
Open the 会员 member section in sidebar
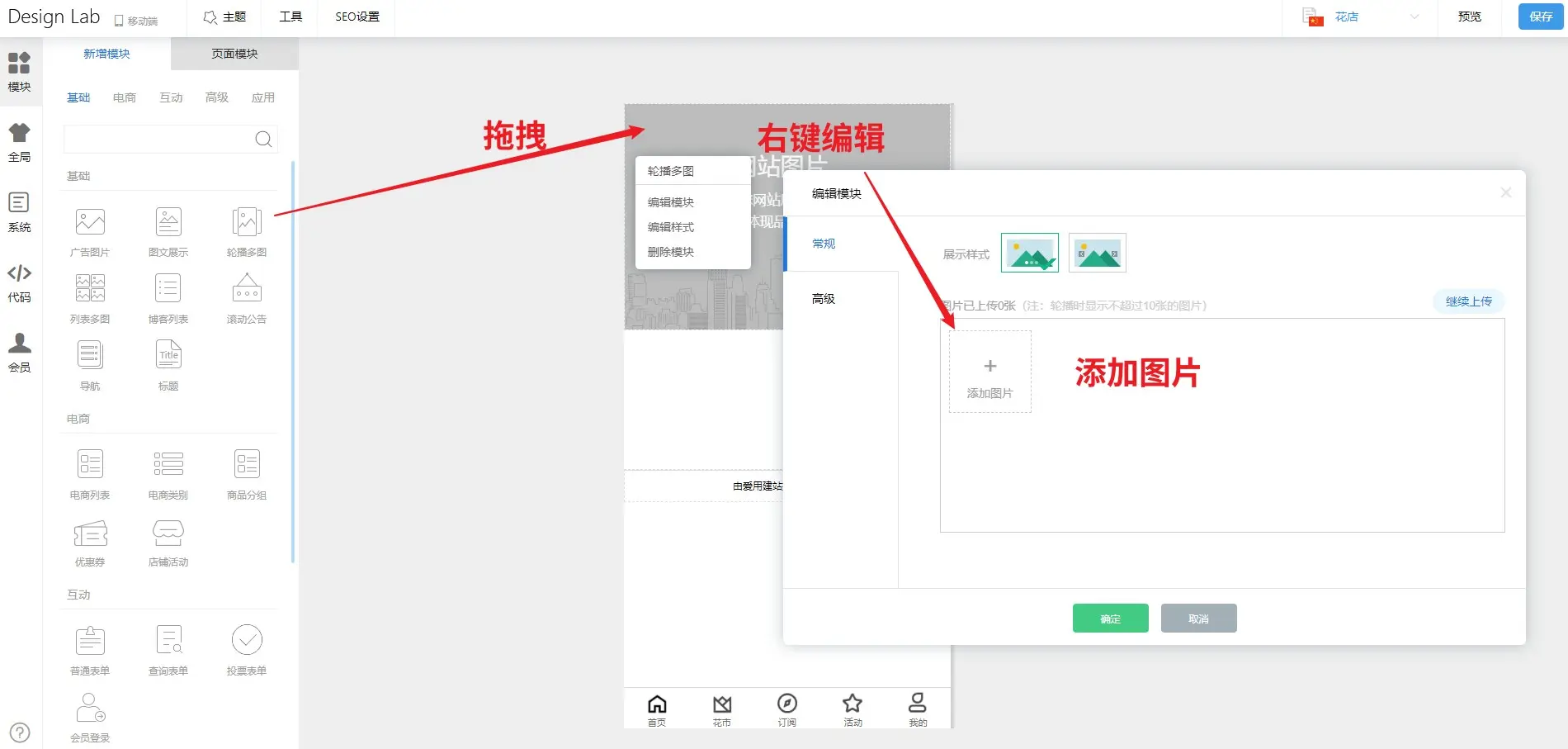click(x=19, y=353)
